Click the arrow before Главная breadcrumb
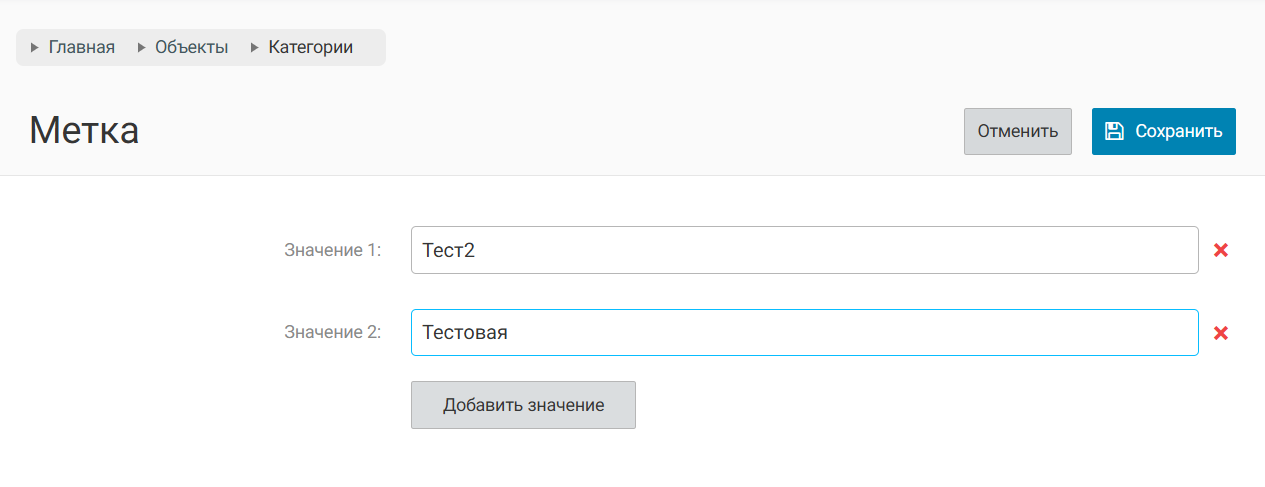Screen dimensions: 1265x487 click(35, 47)
